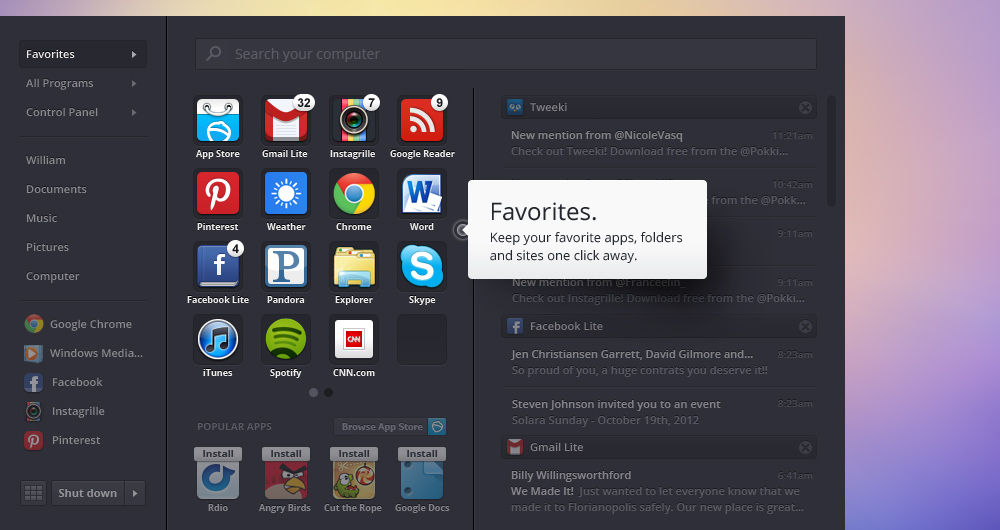Open mention from @NicoleVasq notification

659,144
